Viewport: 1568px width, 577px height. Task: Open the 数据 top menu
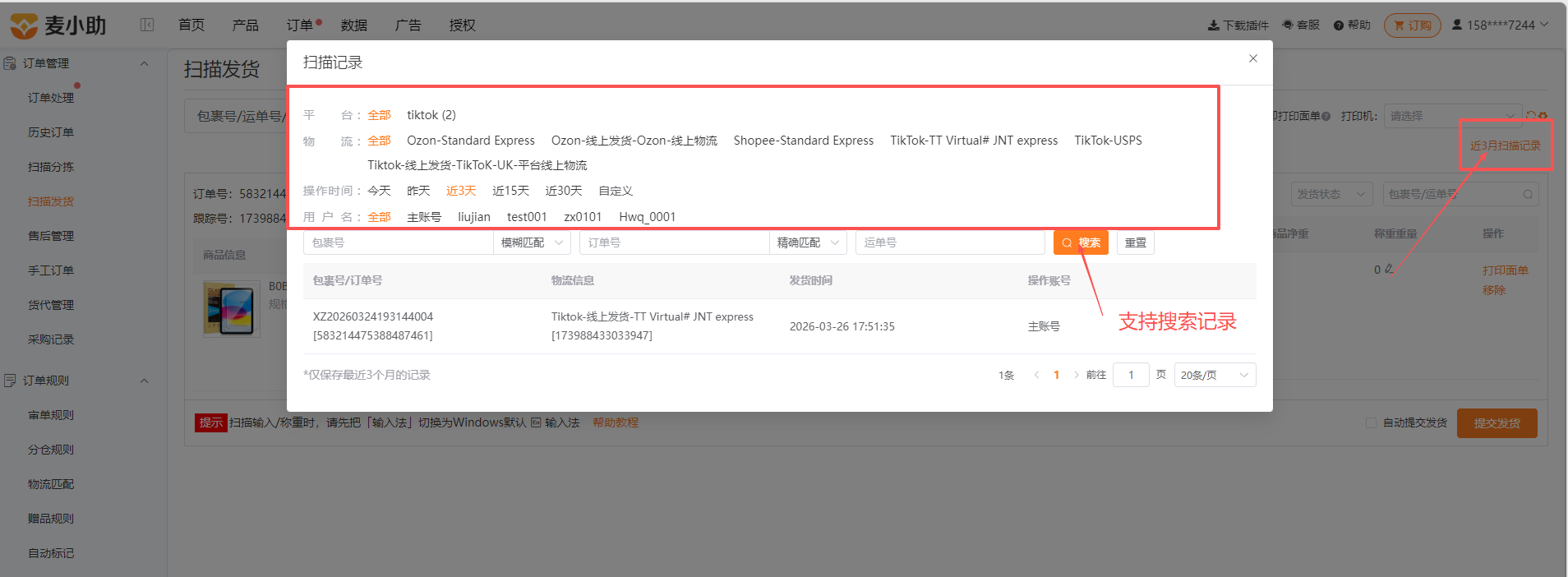pyautogui.click(x=354, y=25)
